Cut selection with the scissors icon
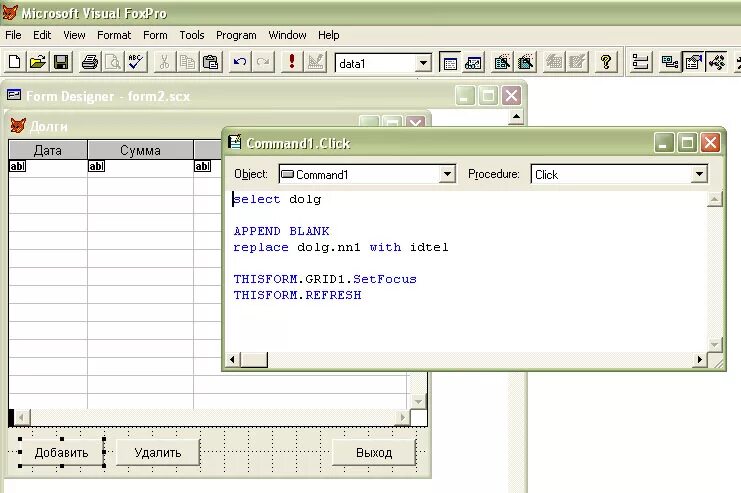741x493 pixels. click(164, 62)
